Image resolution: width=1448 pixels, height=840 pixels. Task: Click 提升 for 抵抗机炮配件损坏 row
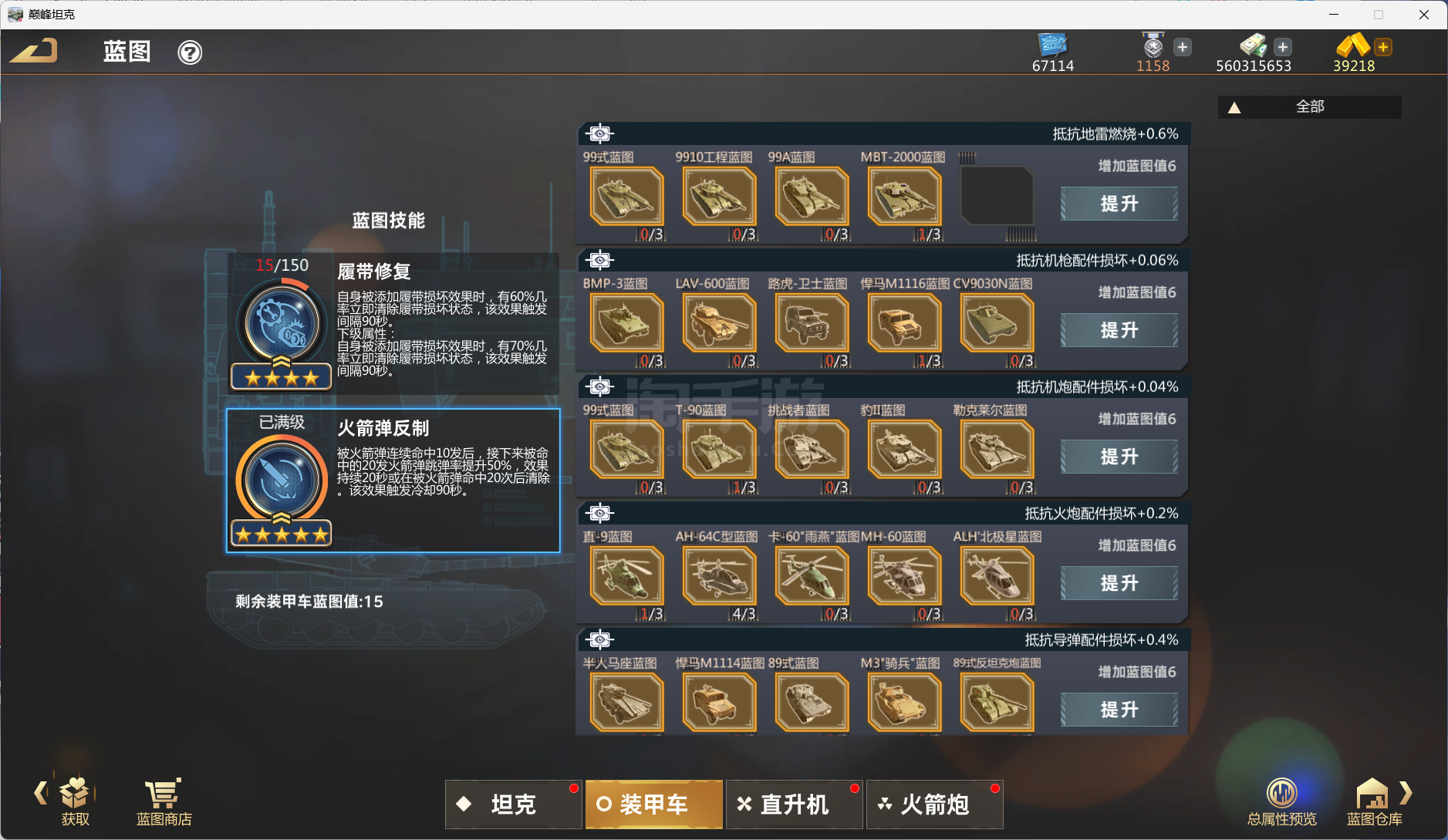pos(1119,457)
